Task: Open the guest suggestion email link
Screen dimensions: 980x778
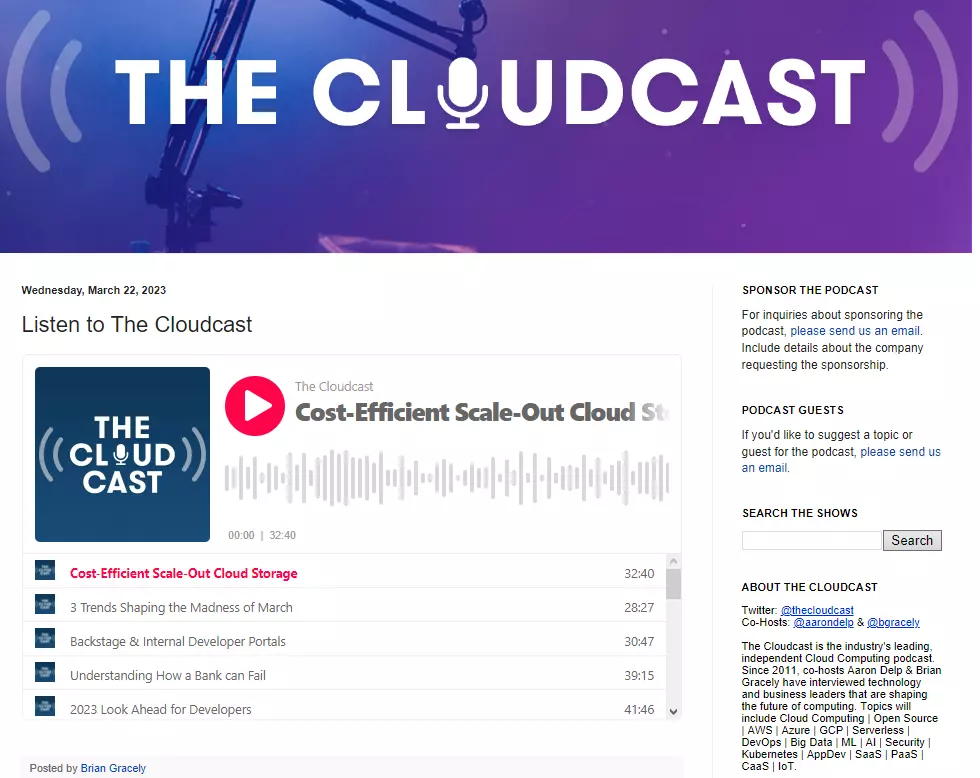Action: [x=900, y=451]
